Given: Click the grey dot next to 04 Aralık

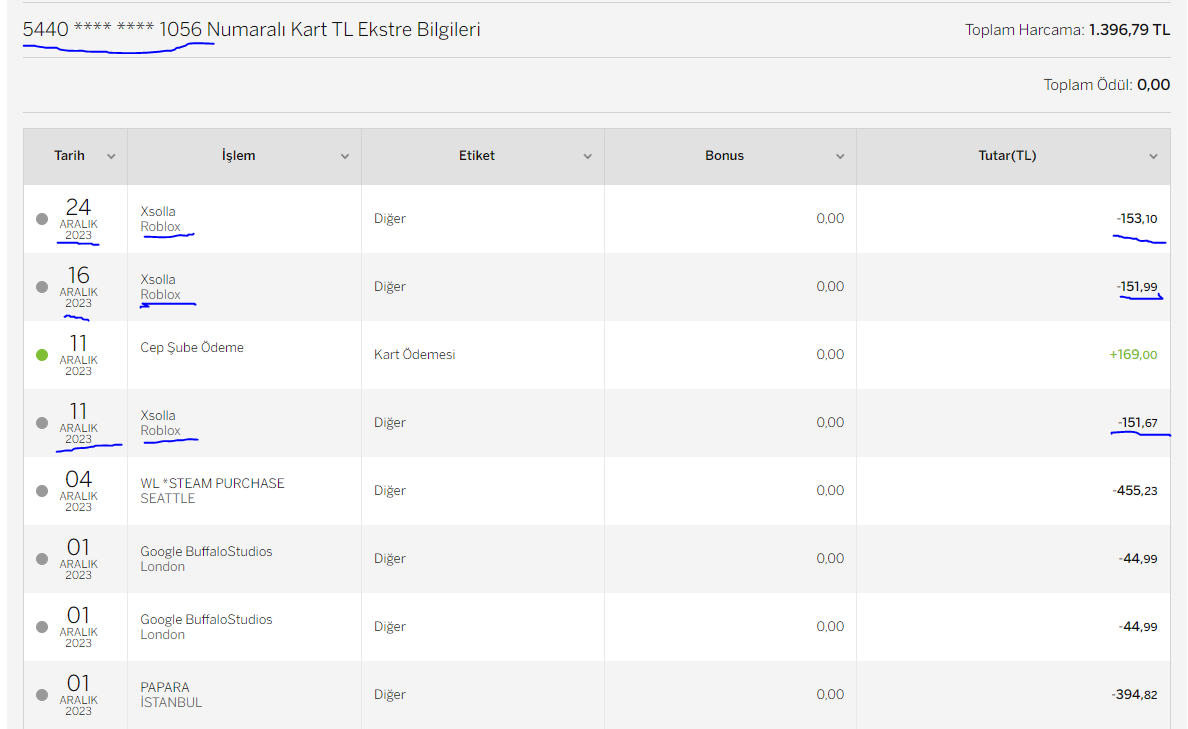Looking at the screenshot, I should (42, 491).
